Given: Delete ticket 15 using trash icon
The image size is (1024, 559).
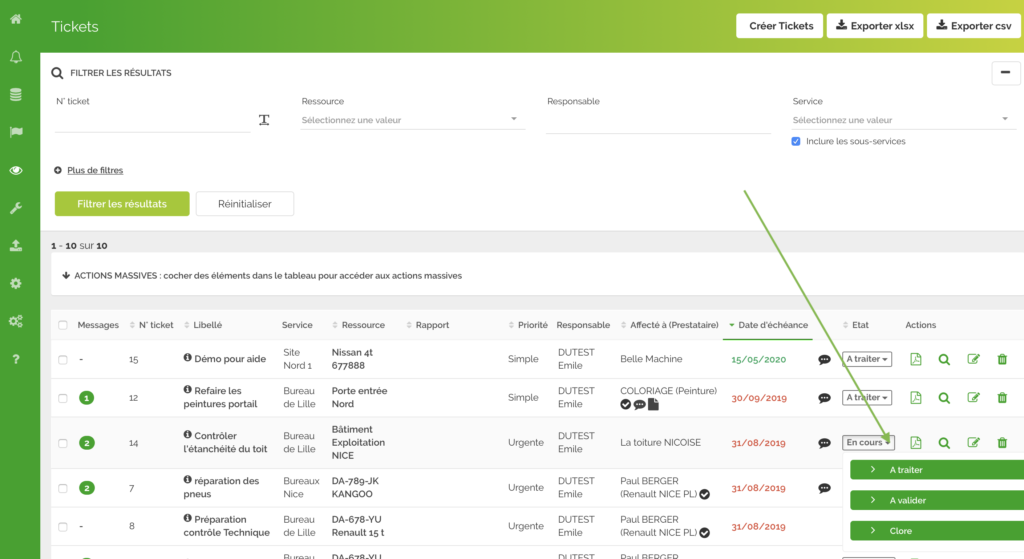Looking at the screenshot, I should coord(1002,359).
